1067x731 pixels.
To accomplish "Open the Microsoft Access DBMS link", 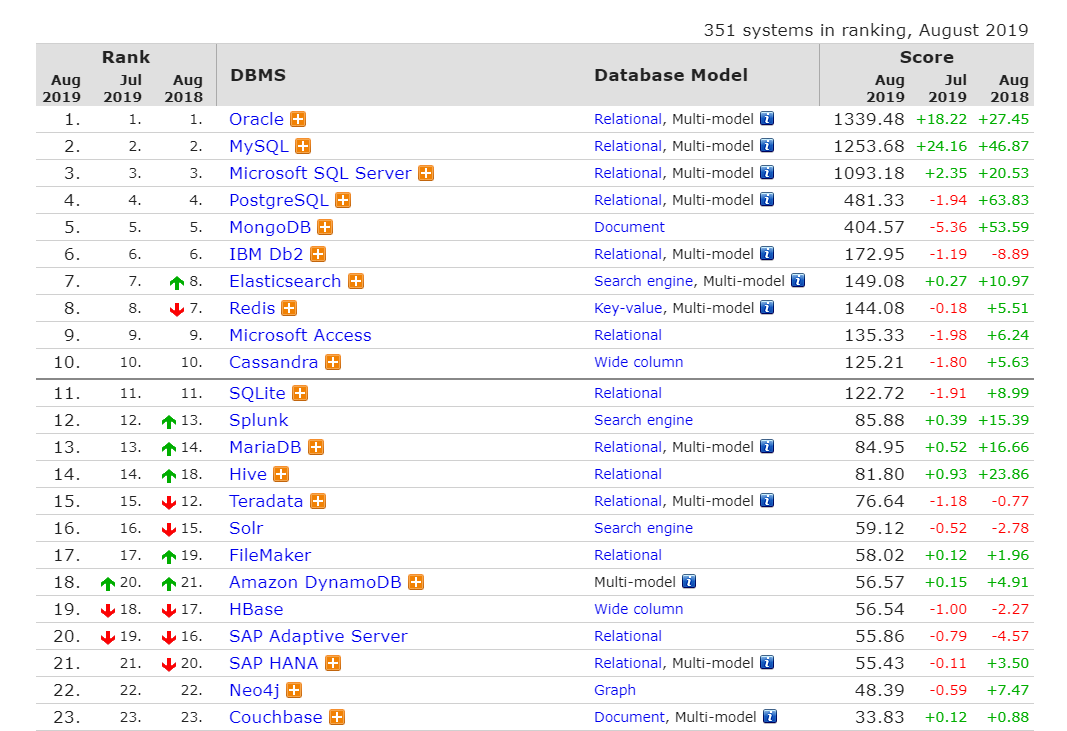I will tap(300, 335).
